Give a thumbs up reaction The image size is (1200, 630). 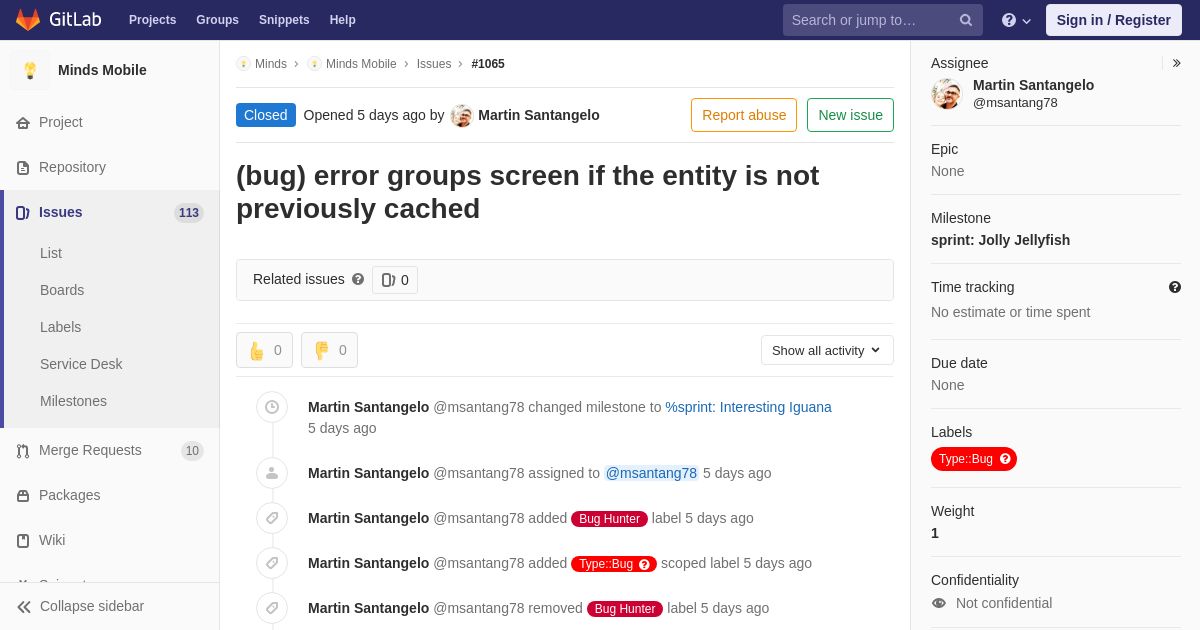point(264,350)
